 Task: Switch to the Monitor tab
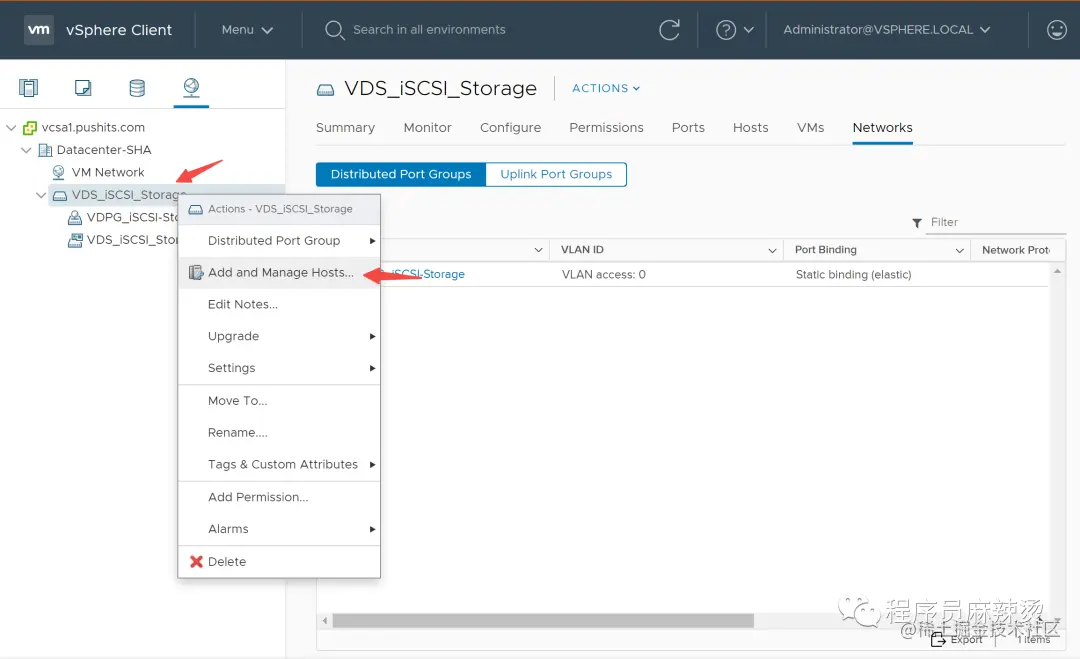pyautogui.click(x=427, y=127)
